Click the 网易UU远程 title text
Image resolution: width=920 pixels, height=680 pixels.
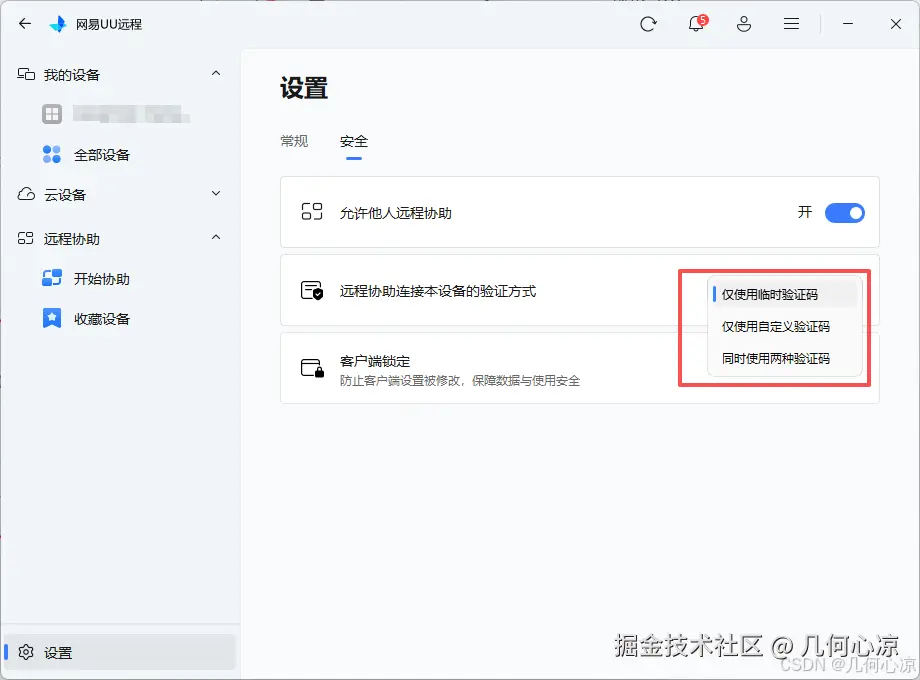point(109,25)
